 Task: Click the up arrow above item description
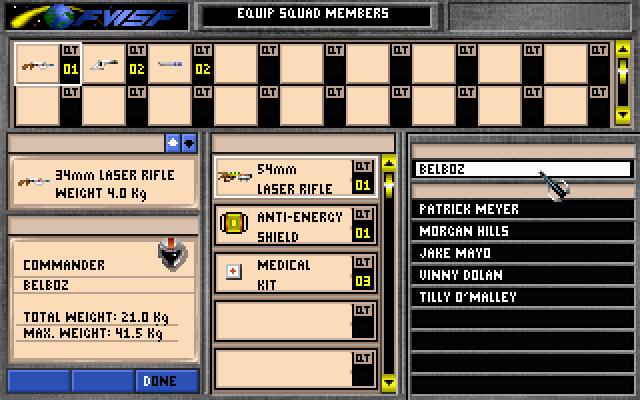coord(173,143)
